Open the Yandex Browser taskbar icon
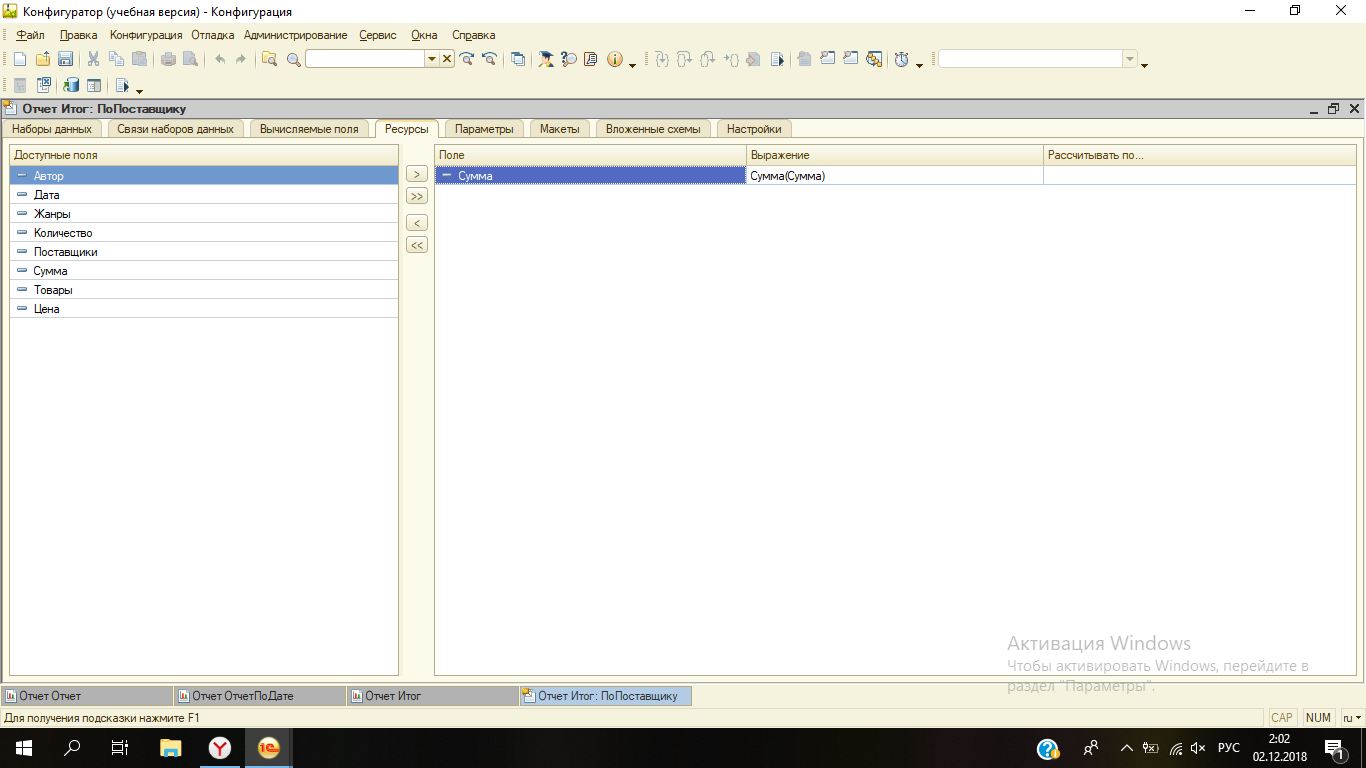 click(x=219, y=748)
